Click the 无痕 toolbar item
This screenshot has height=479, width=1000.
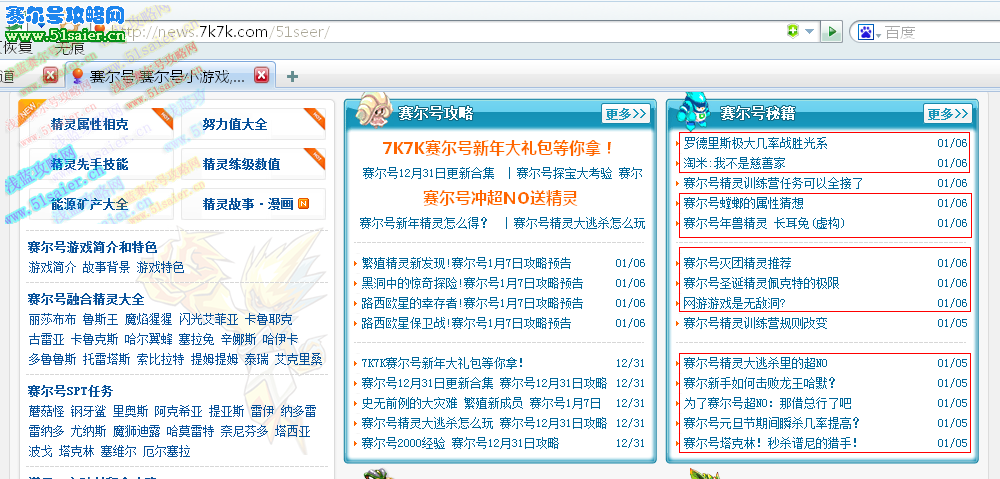(69, 48)
